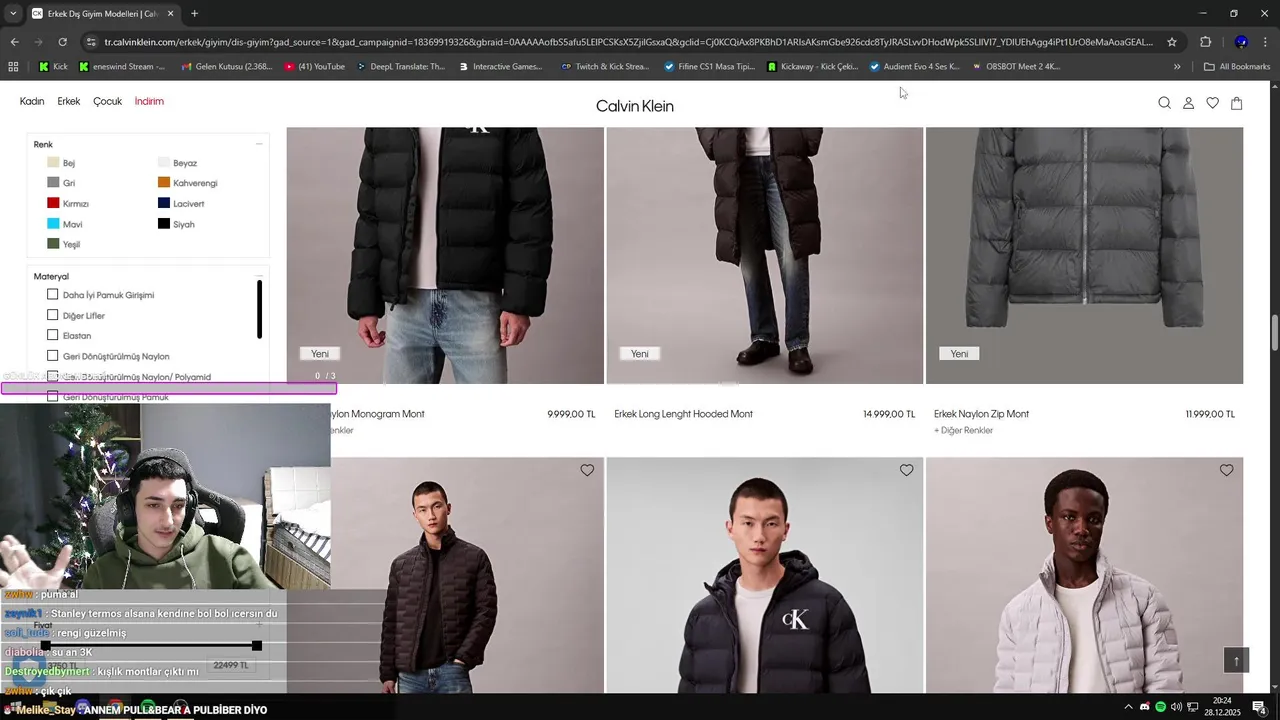Open the (41) YouTube bookmark
The image size is (1280, 720).
(315, 67)
